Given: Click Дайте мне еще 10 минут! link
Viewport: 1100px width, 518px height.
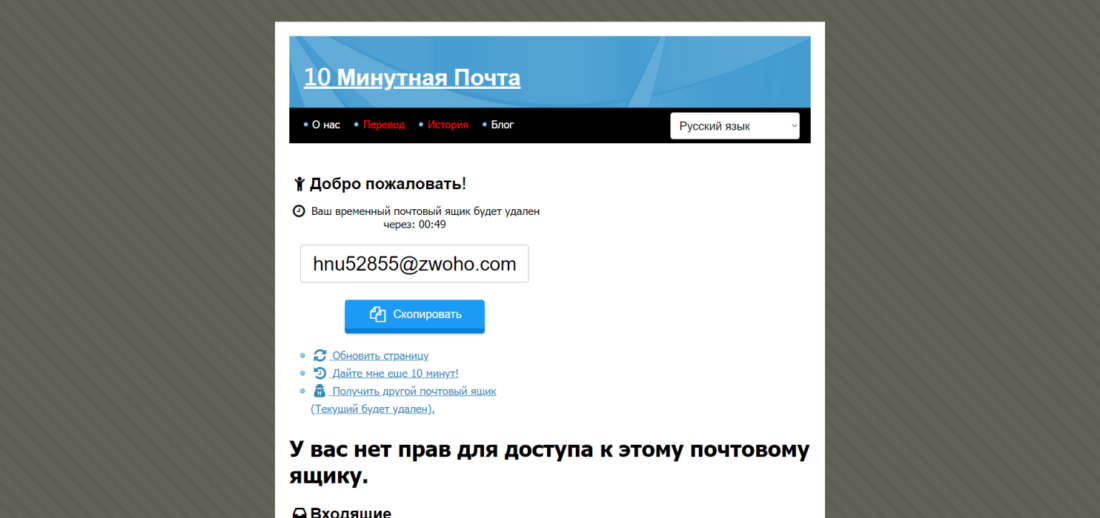Looking at the screenshot, I should coord(395,373).
